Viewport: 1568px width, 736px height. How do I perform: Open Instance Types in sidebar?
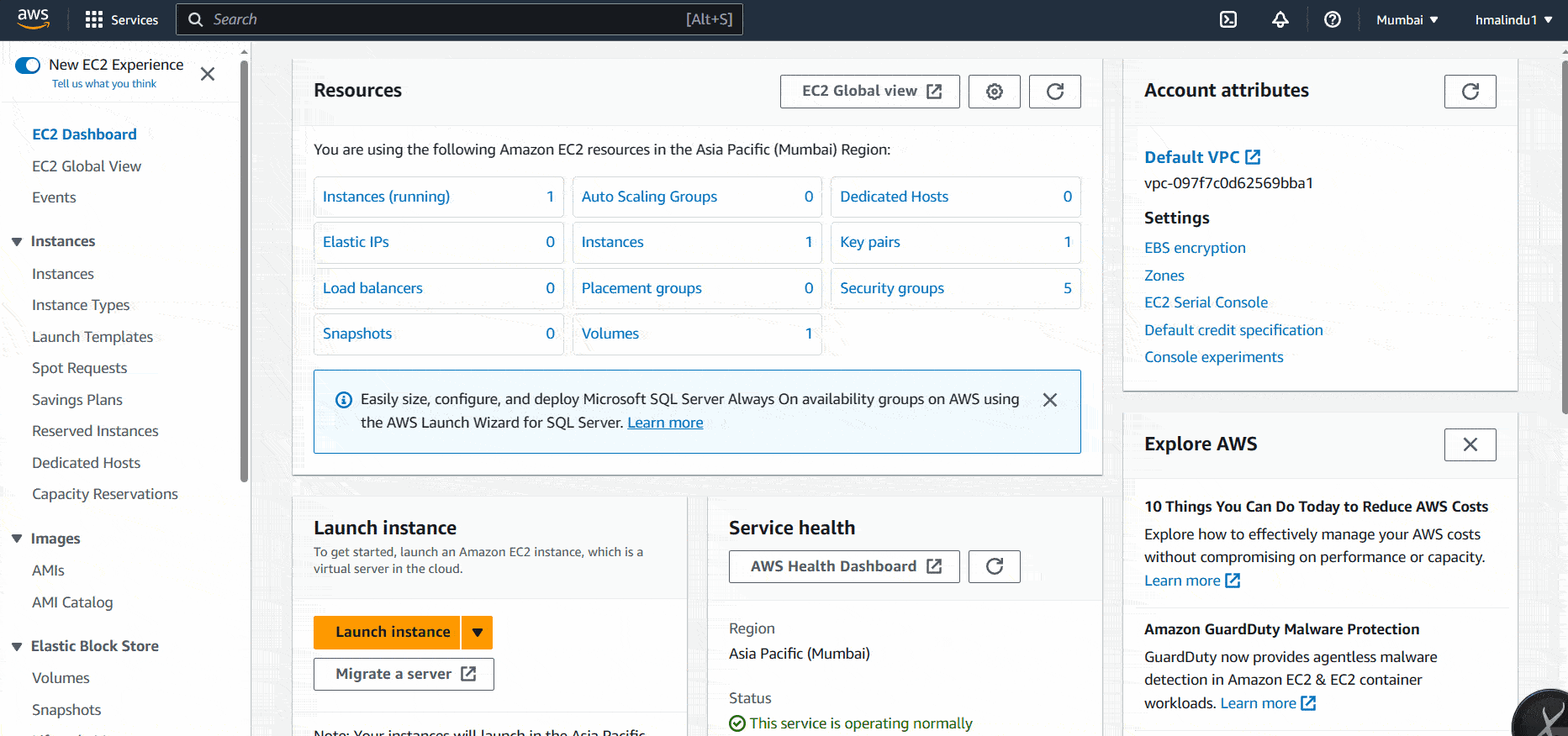[x=81, y=305]
